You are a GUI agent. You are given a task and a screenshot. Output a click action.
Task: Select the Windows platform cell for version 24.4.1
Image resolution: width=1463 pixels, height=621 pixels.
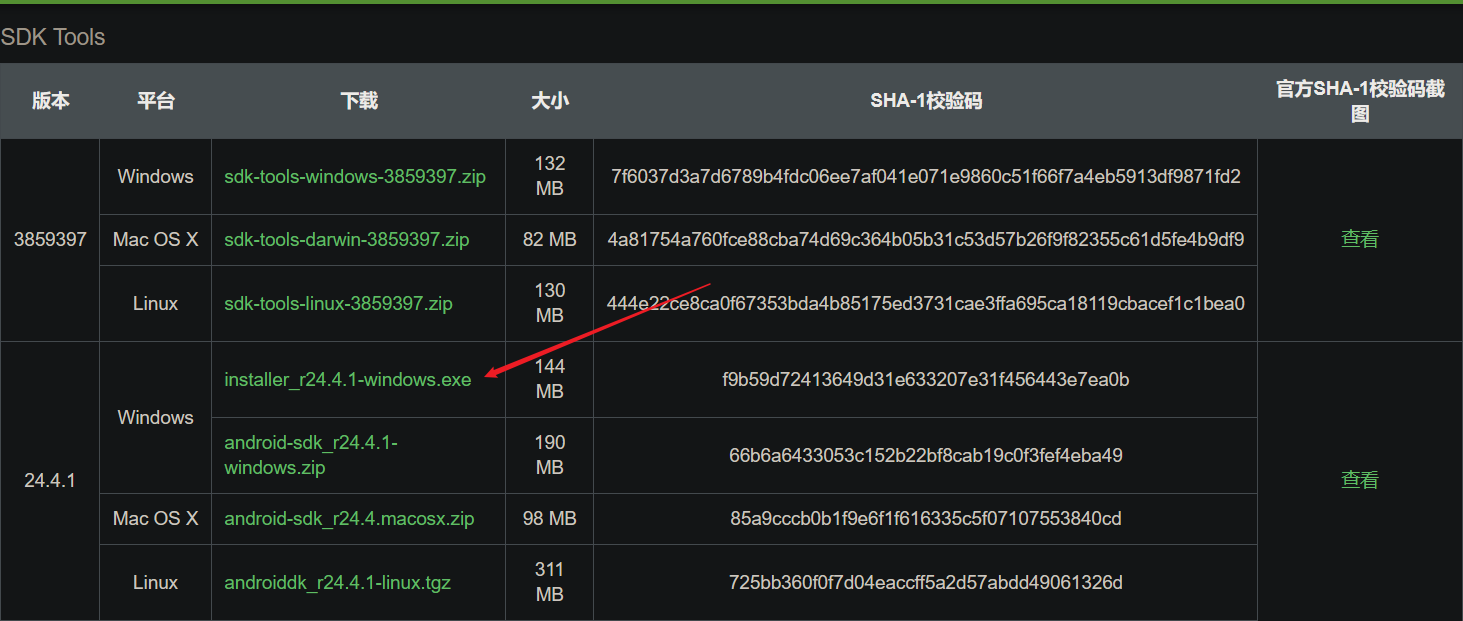(155, 418)
